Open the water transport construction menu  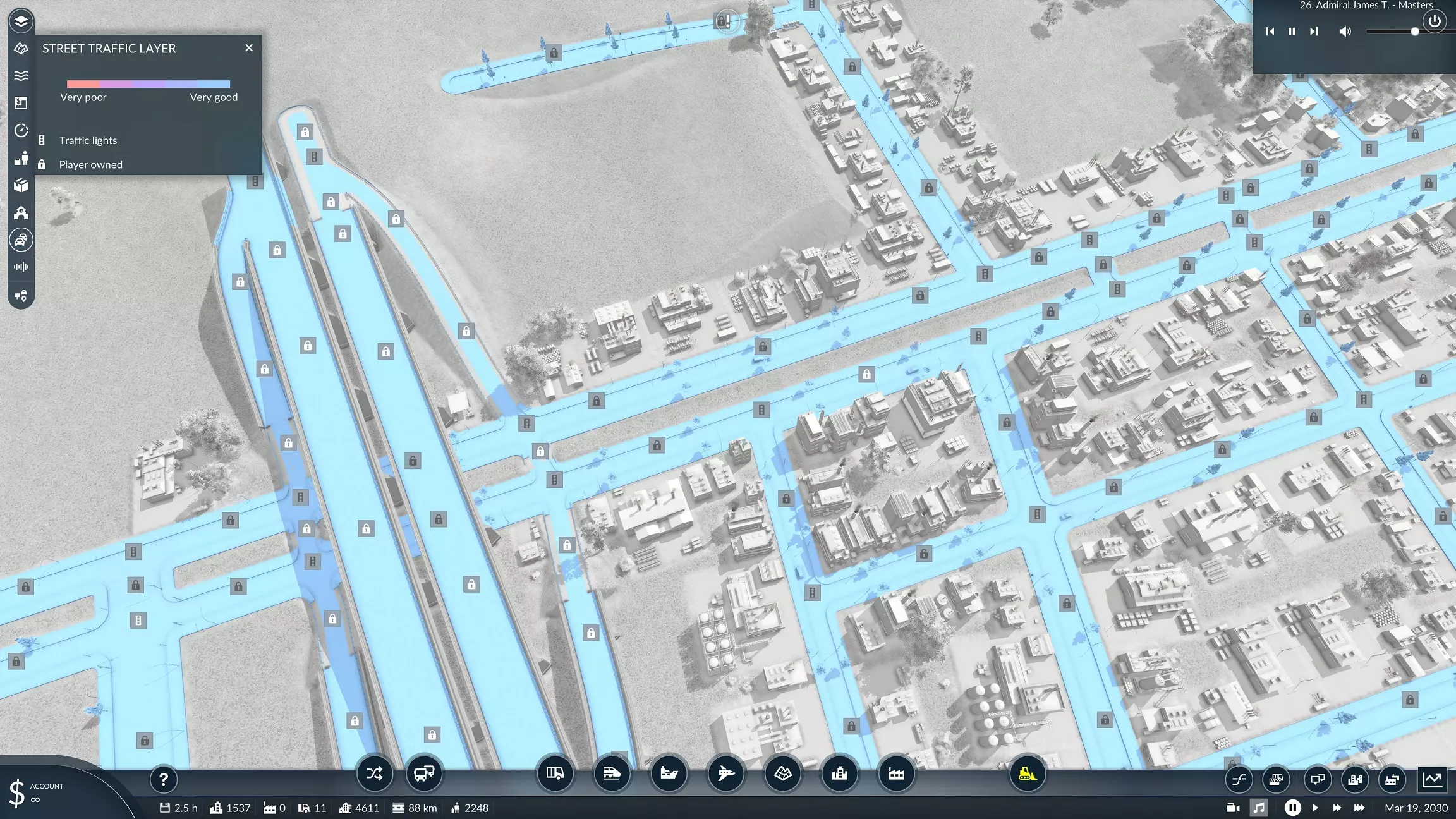[669, 773]
